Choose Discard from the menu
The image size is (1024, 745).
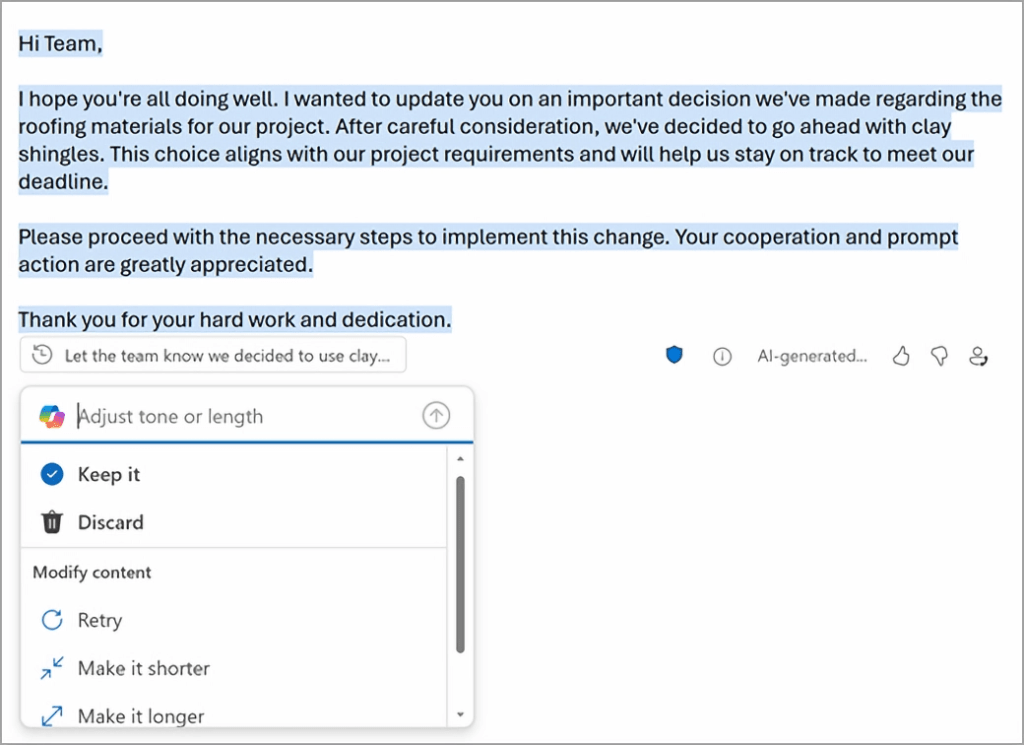[234, 522]
